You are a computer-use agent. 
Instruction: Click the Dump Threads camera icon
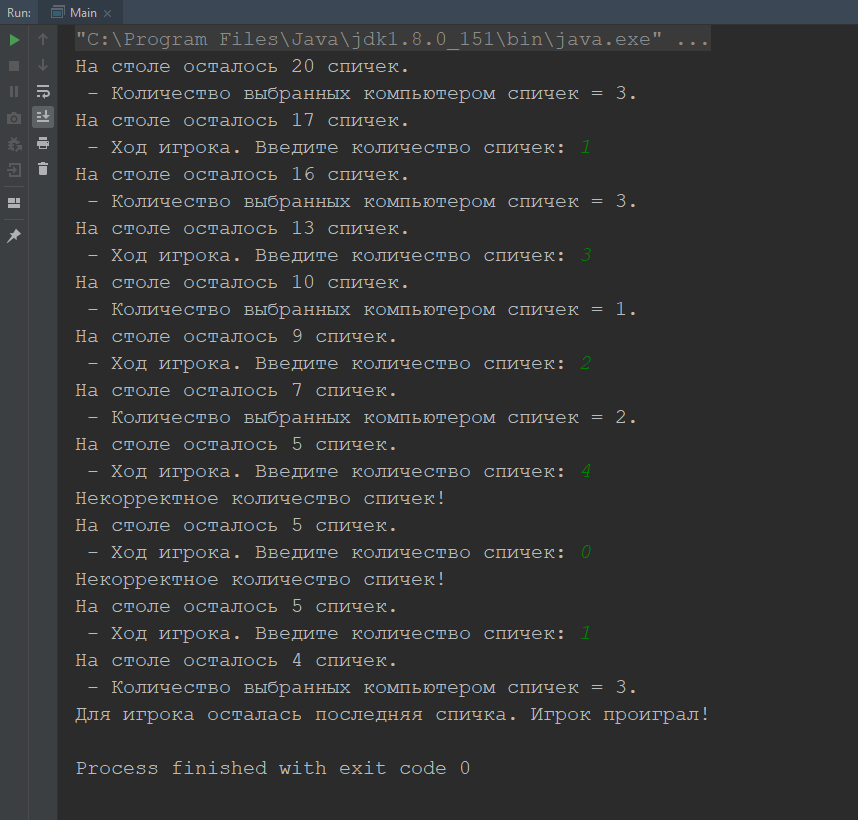14,118
